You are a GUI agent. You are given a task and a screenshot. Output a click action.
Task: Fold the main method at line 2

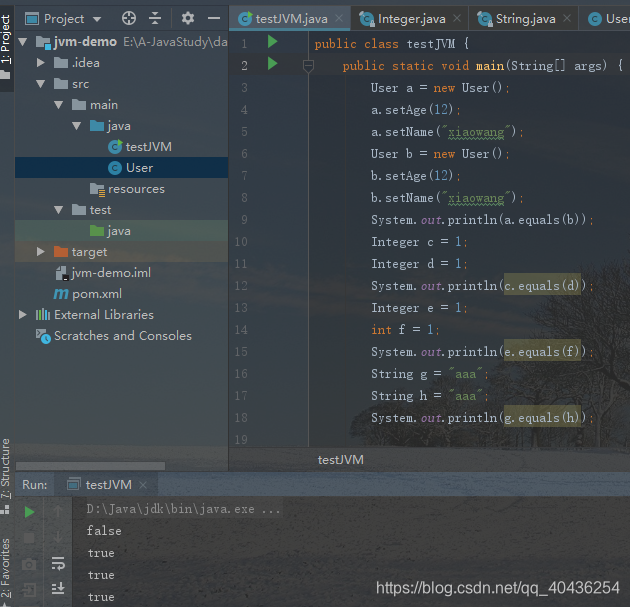point(308,65)
